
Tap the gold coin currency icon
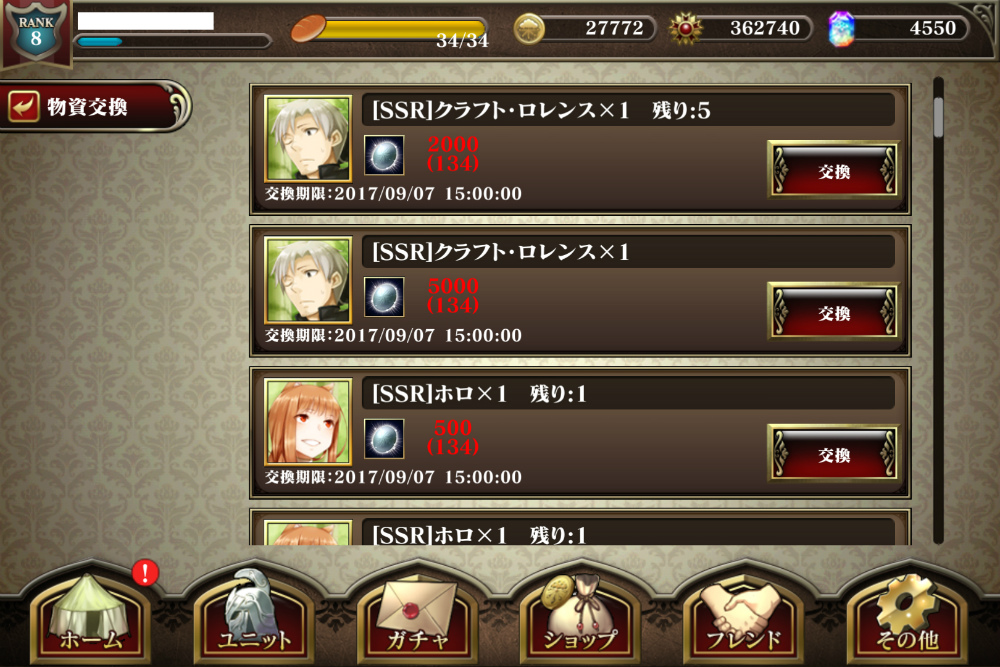coord(529,29)
